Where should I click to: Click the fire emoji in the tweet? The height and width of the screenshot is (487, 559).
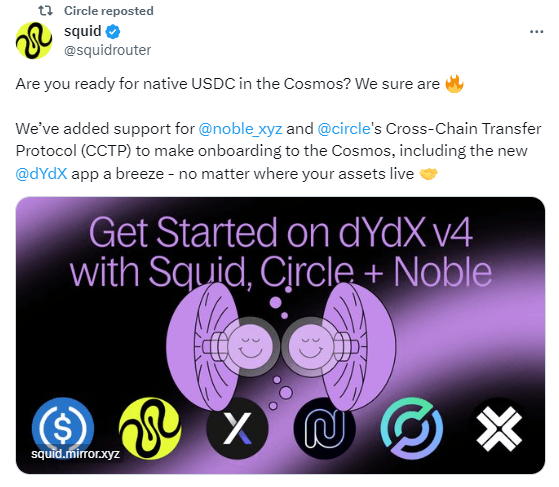click(x=454, y=84)
